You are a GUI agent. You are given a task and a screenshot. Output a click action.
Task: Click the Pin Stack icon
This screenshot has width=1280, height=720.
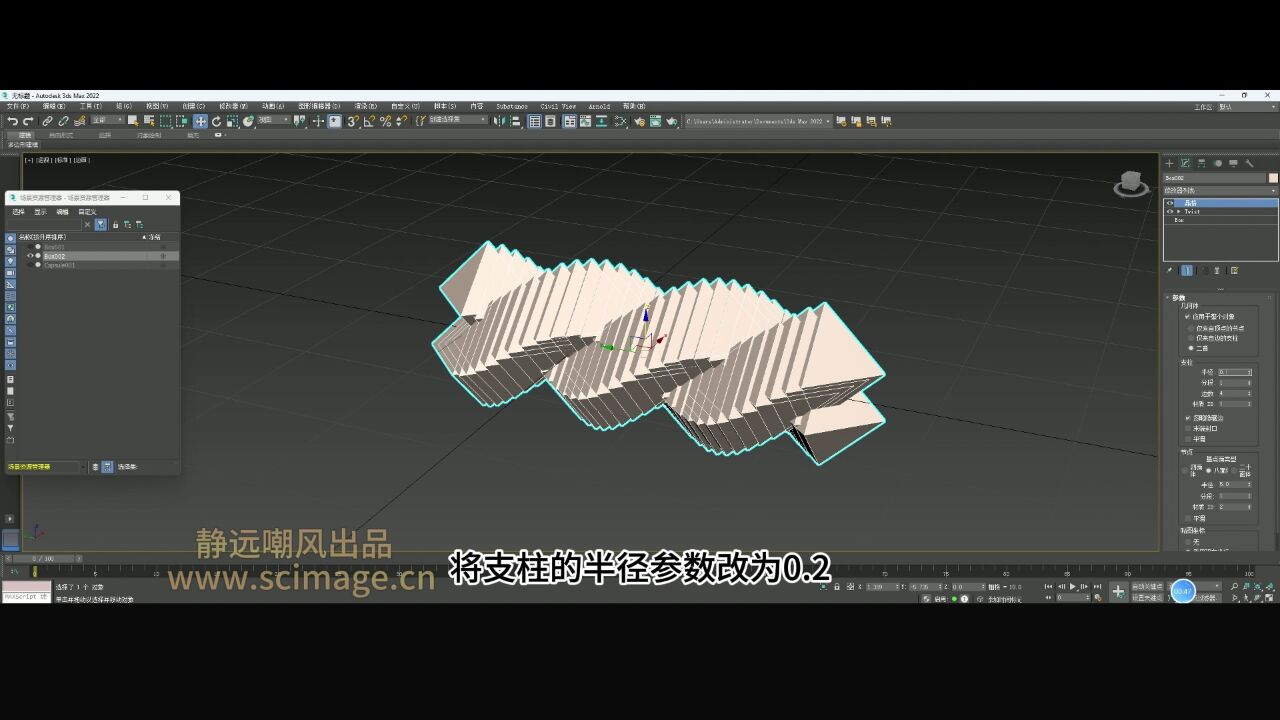point(1170,271)
